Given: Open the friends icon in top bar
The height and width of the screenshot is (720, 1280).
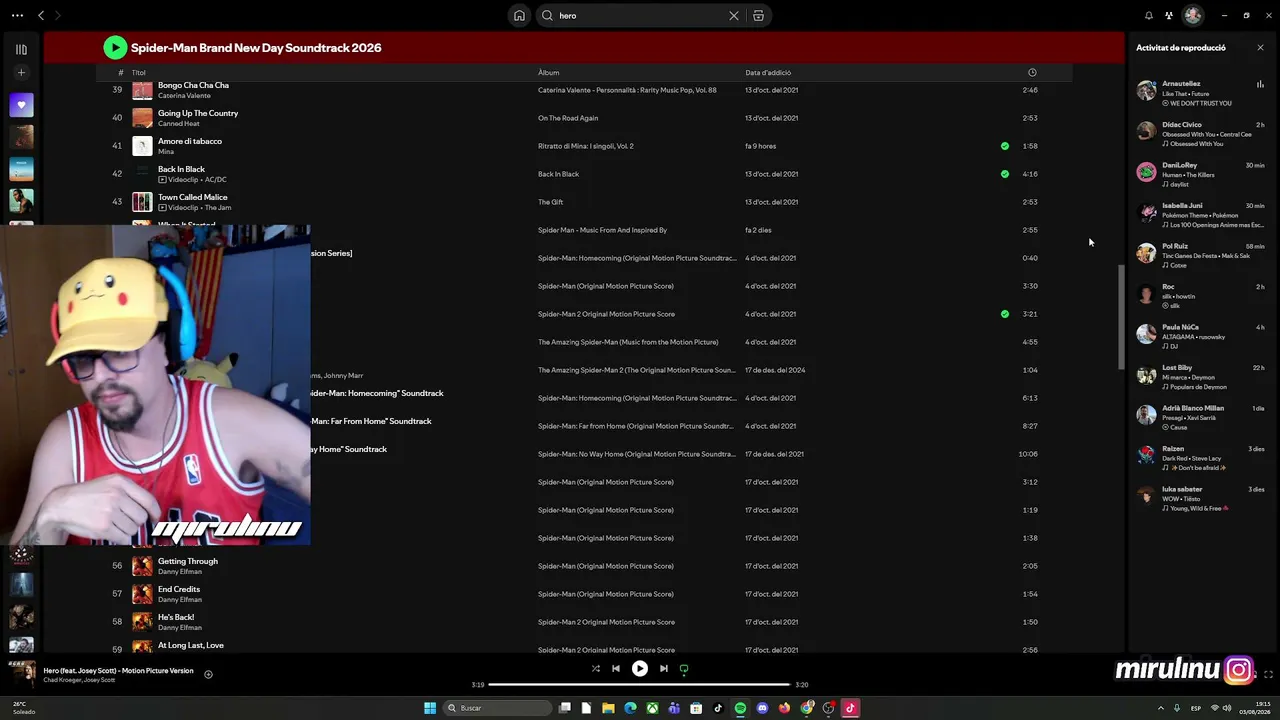Looking at the screenshot, I should [1168, 15].
